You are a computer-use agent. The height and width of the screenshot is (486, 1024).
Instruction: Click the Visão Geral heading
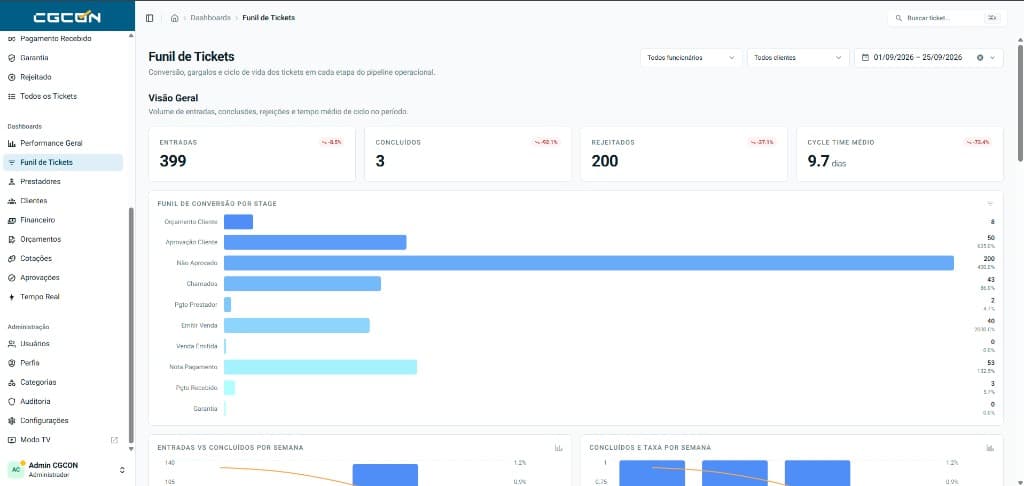point(173,99)
